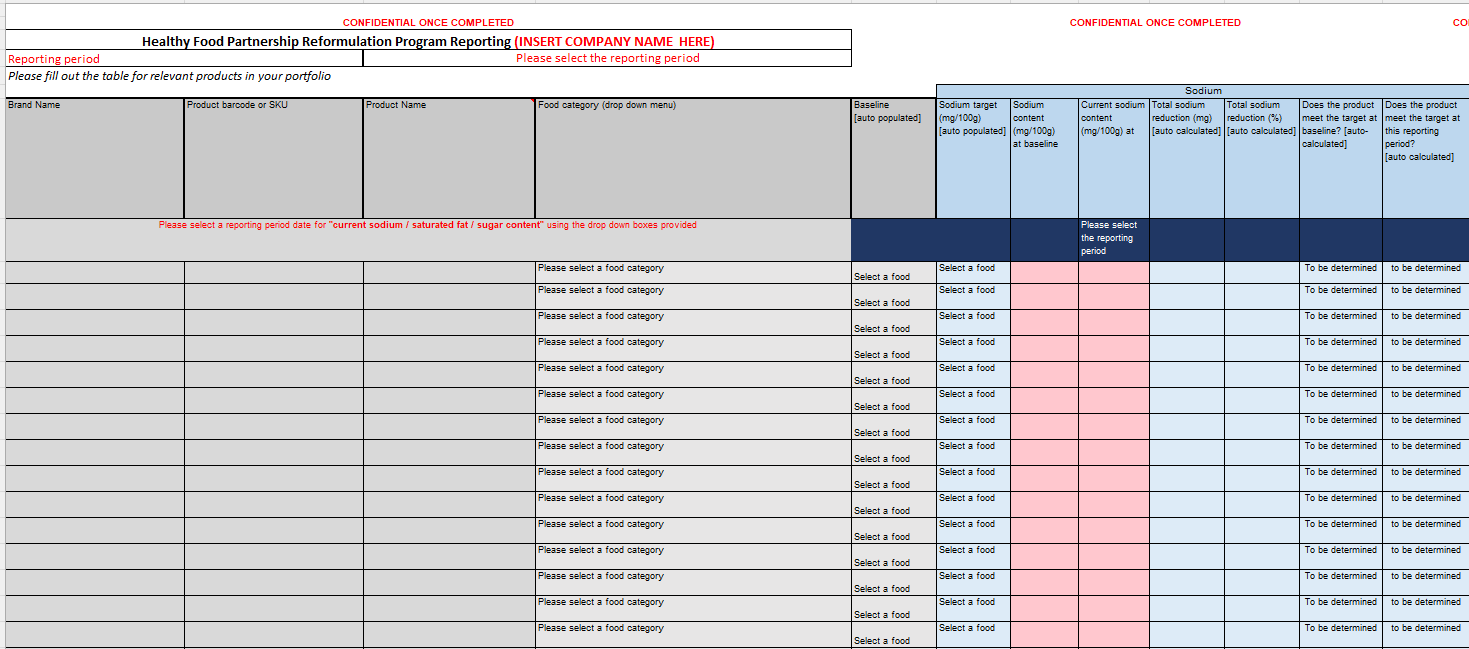Viewport: 1469px width, 649px height.
Task: Click the "meet the target at baseline?" header
Action: [1341, 158]
